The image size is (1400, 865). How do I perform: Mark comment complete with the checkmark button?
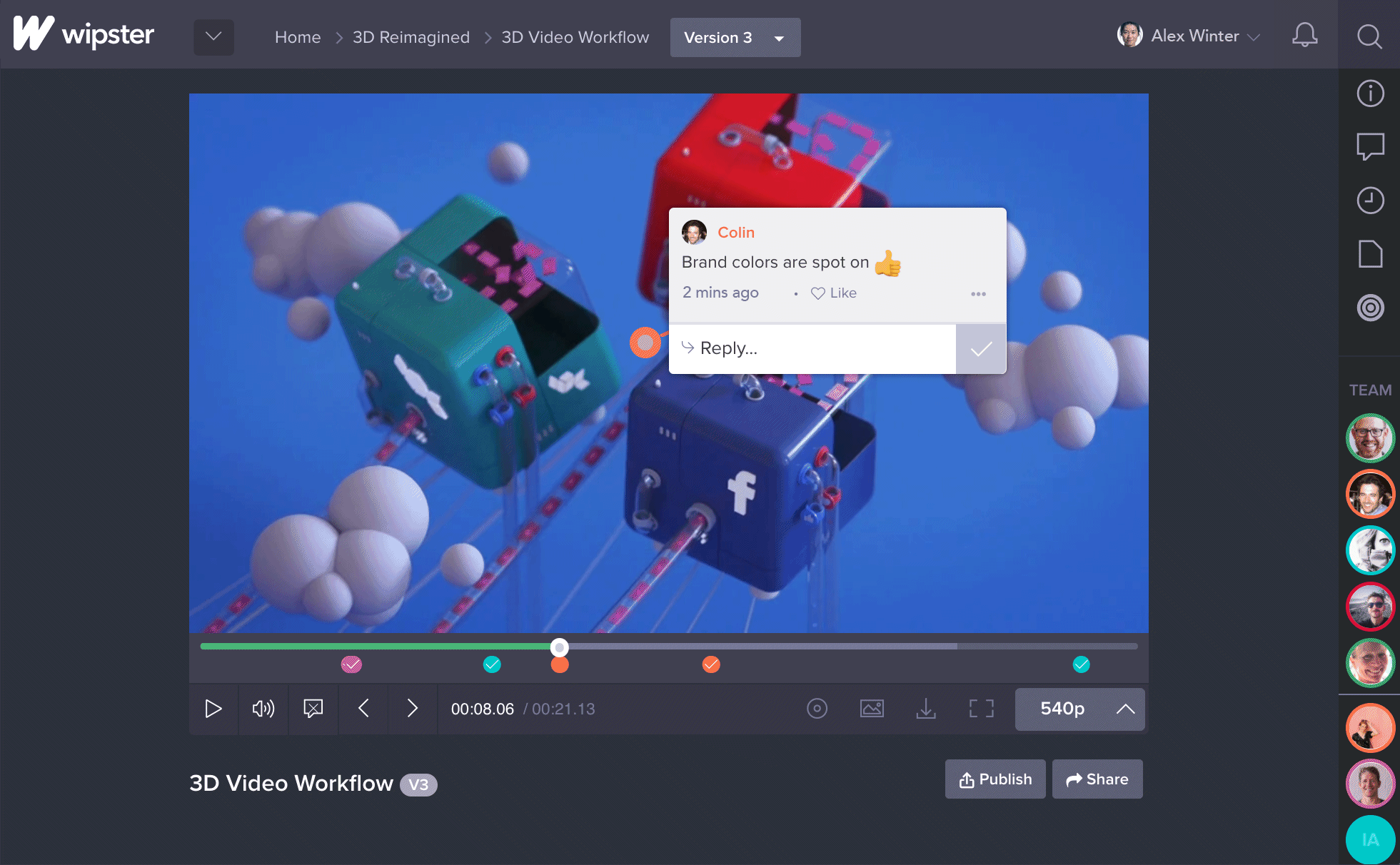click(981, 349)
